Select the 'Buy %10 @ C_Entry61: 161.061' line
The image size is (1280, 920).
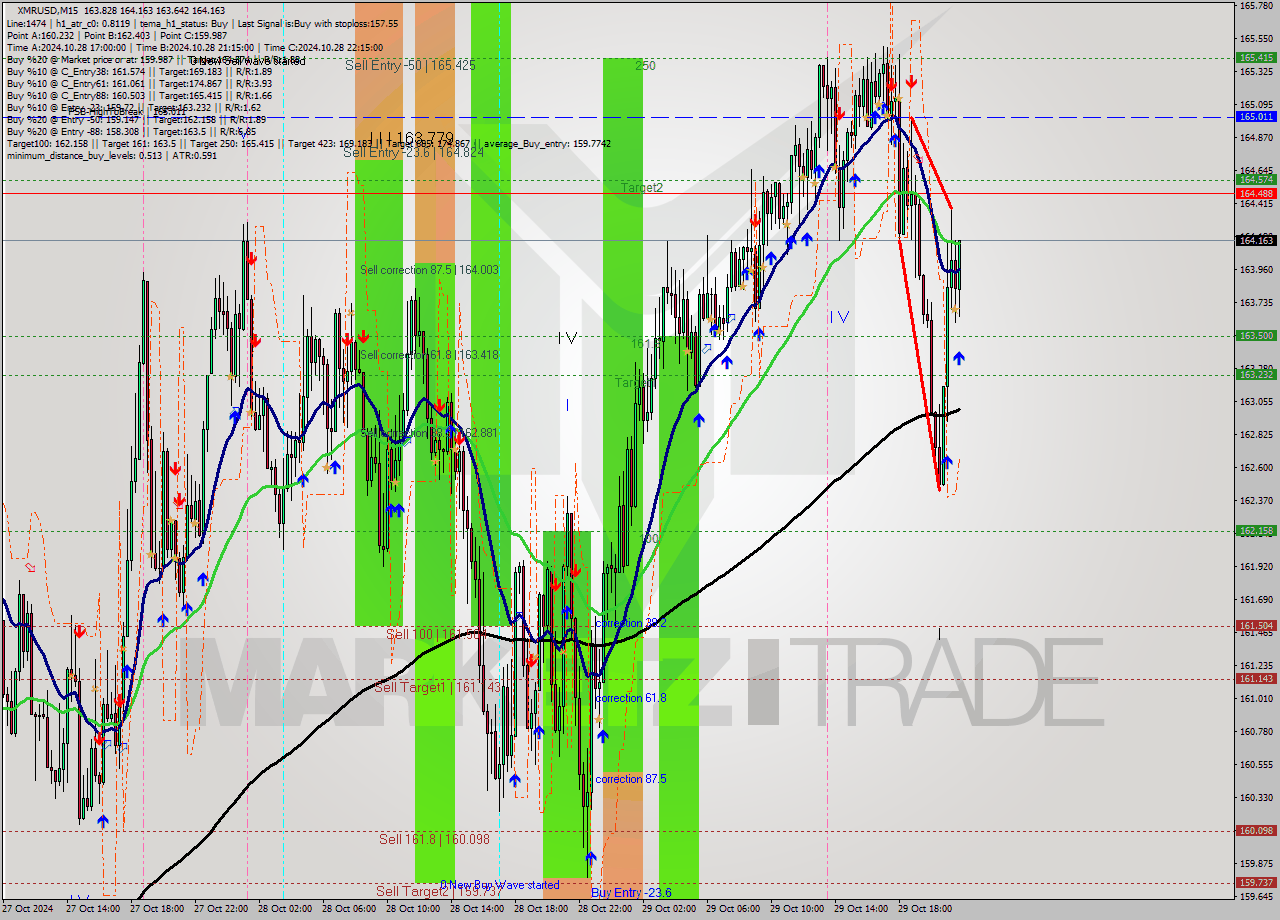(x=139, y=84)
